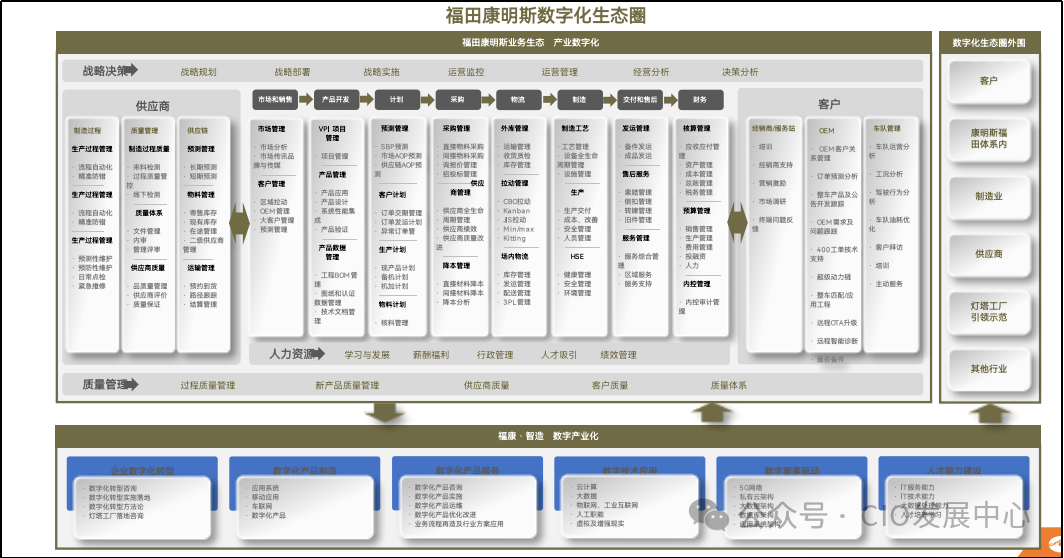Click 供应商质量 in the quality row
1064x558 pixels.
487,386
